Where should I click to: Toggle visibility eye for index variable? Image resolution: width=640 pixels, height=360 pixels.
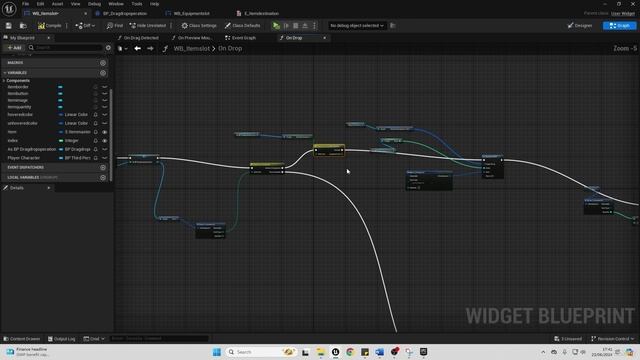pyautogui.click(x=105, y=141)
